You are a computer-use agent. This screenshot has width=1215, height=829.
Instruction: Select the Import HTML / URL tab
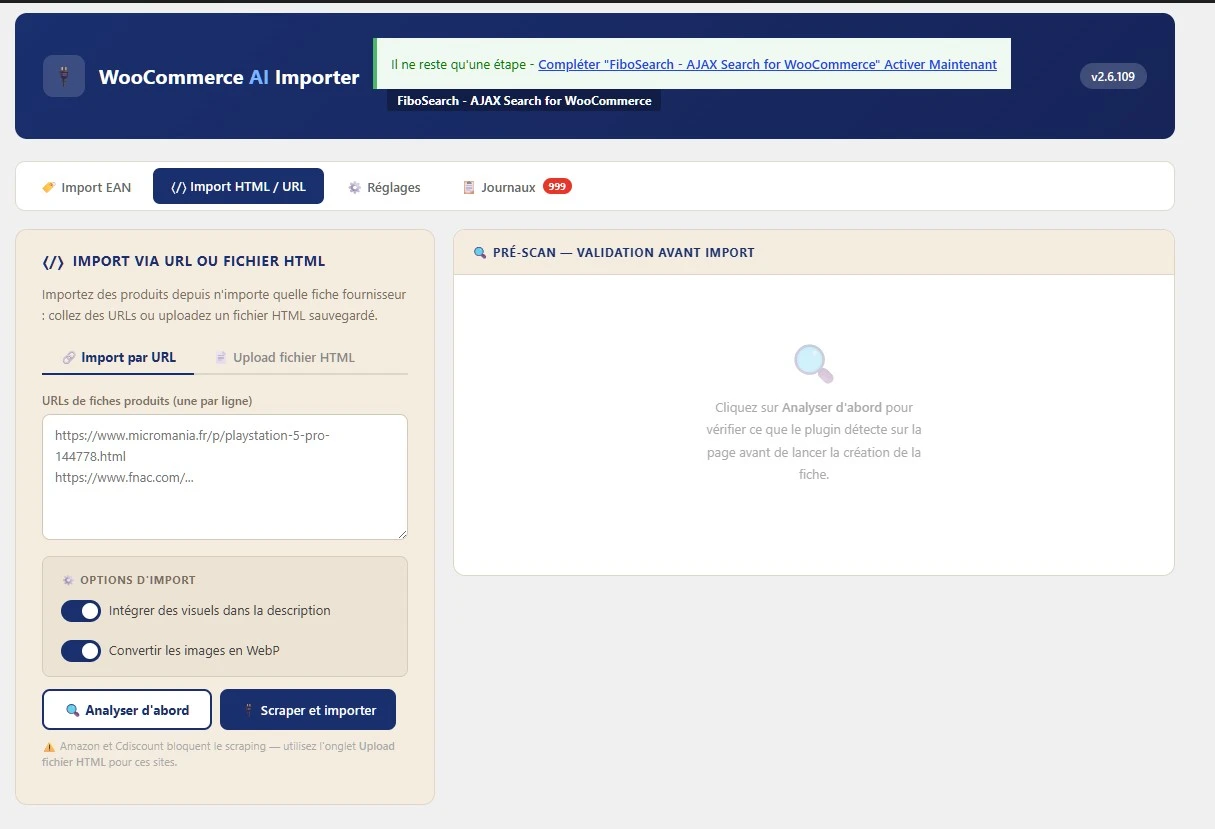pos(238,186)
